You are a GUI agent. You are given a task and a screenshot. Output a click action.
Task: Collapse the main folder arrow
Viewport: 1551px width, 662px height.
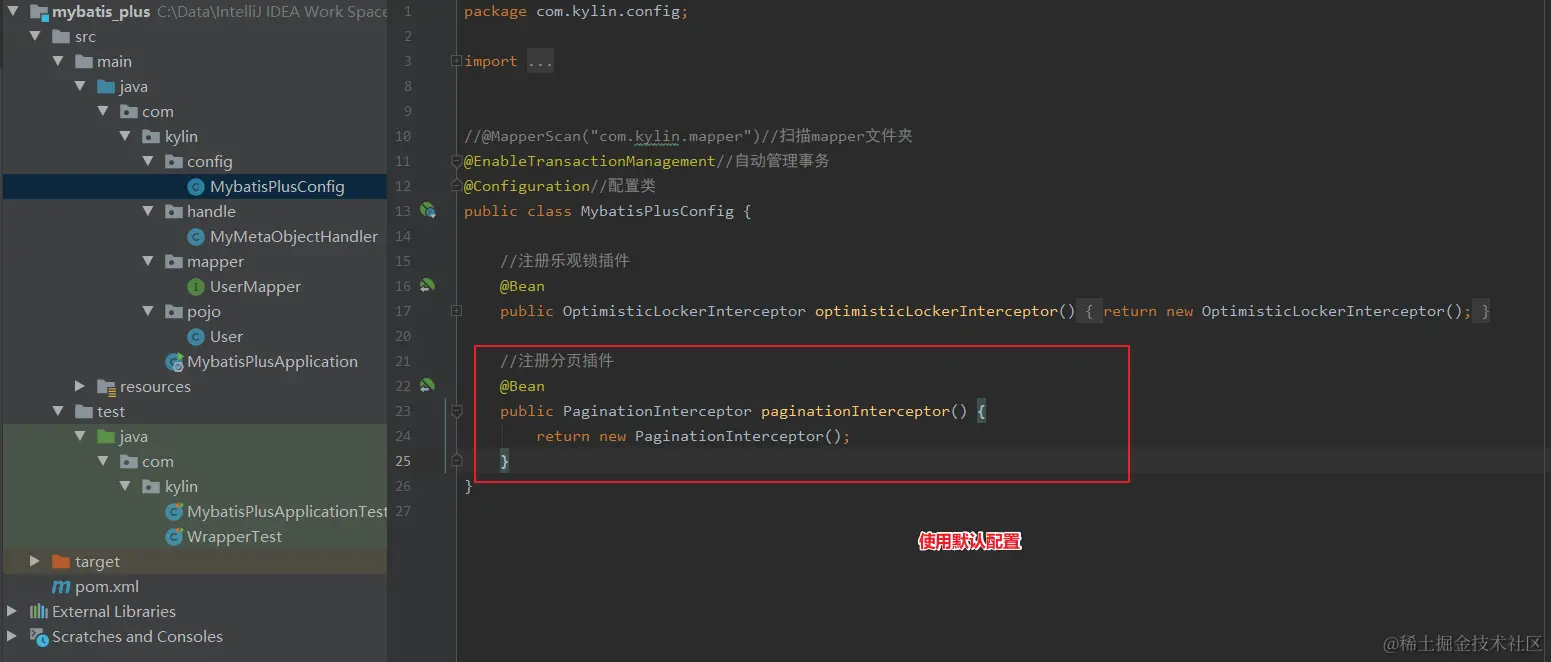[x=58, y=62]
